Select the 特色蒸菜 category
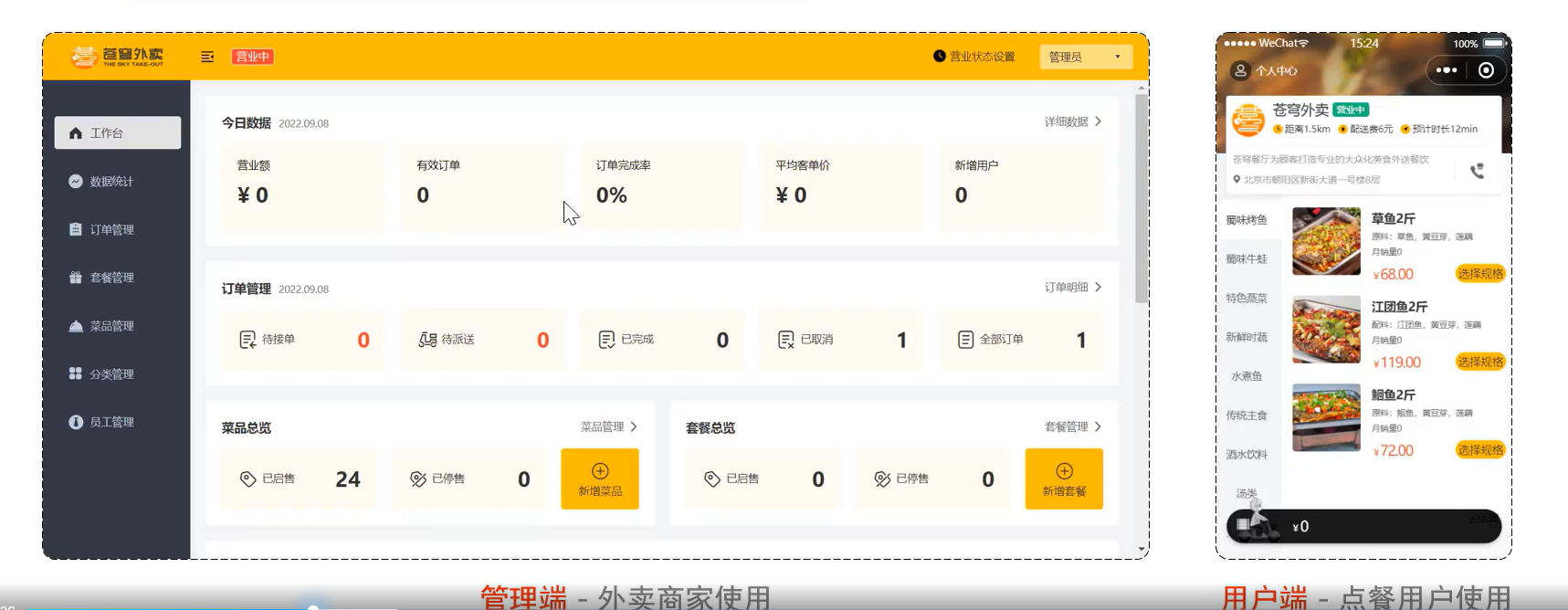 pos(1247,299)
